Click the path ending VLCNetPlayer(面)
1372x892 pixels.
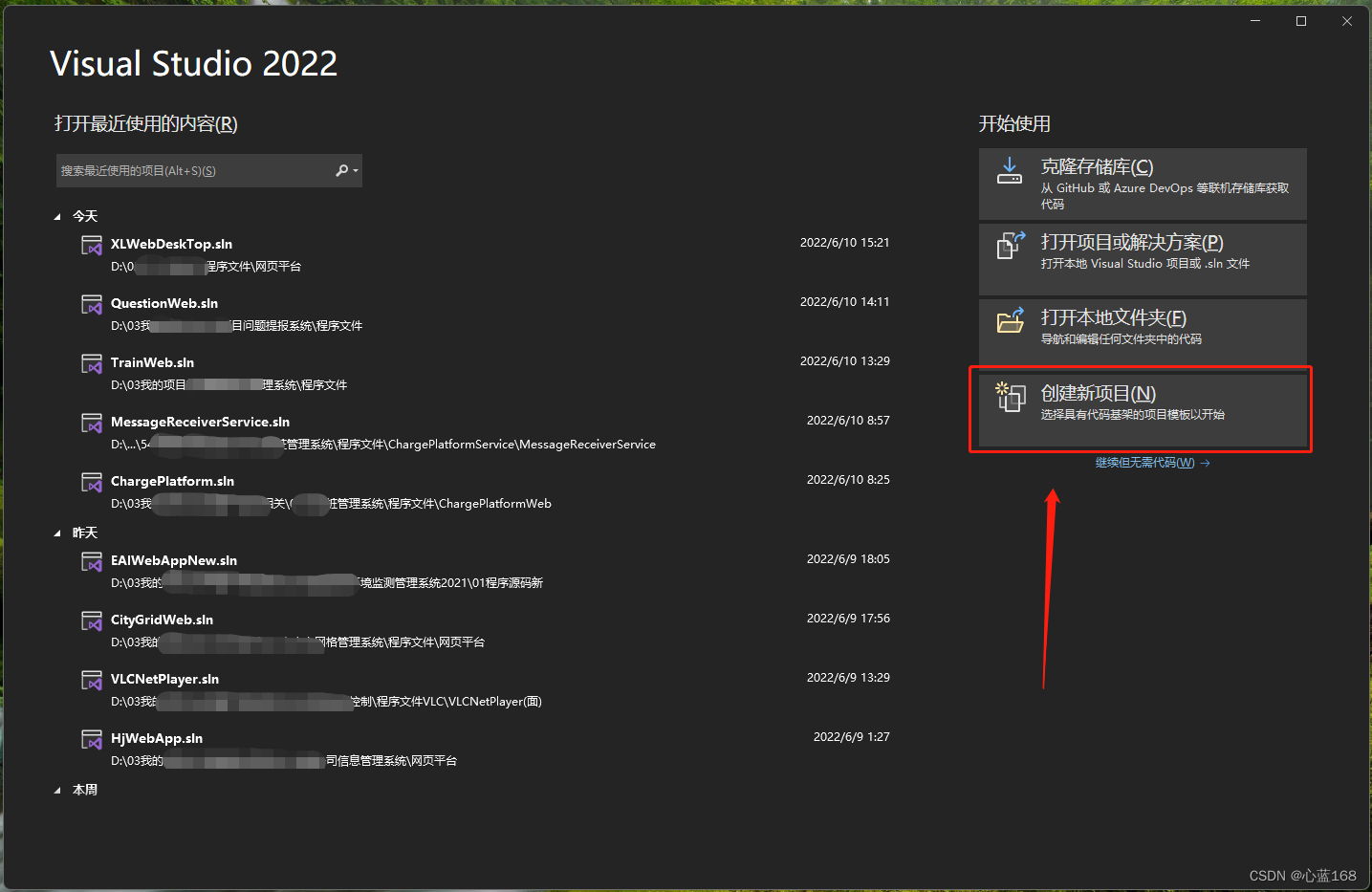[326, 702]
